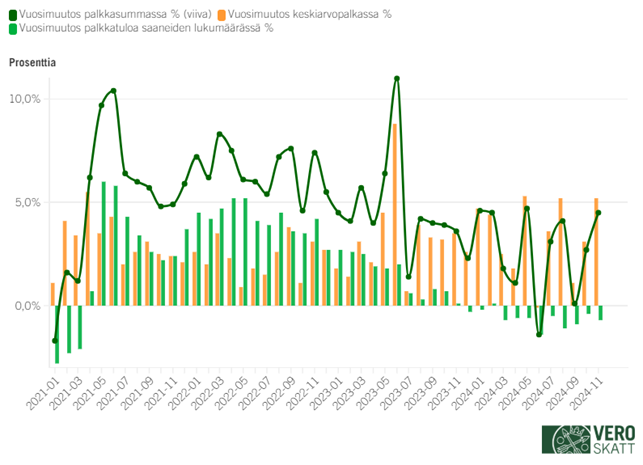Select the 5,0% y-axis label
Screen dimensions: 643x465
coord(27,202)
